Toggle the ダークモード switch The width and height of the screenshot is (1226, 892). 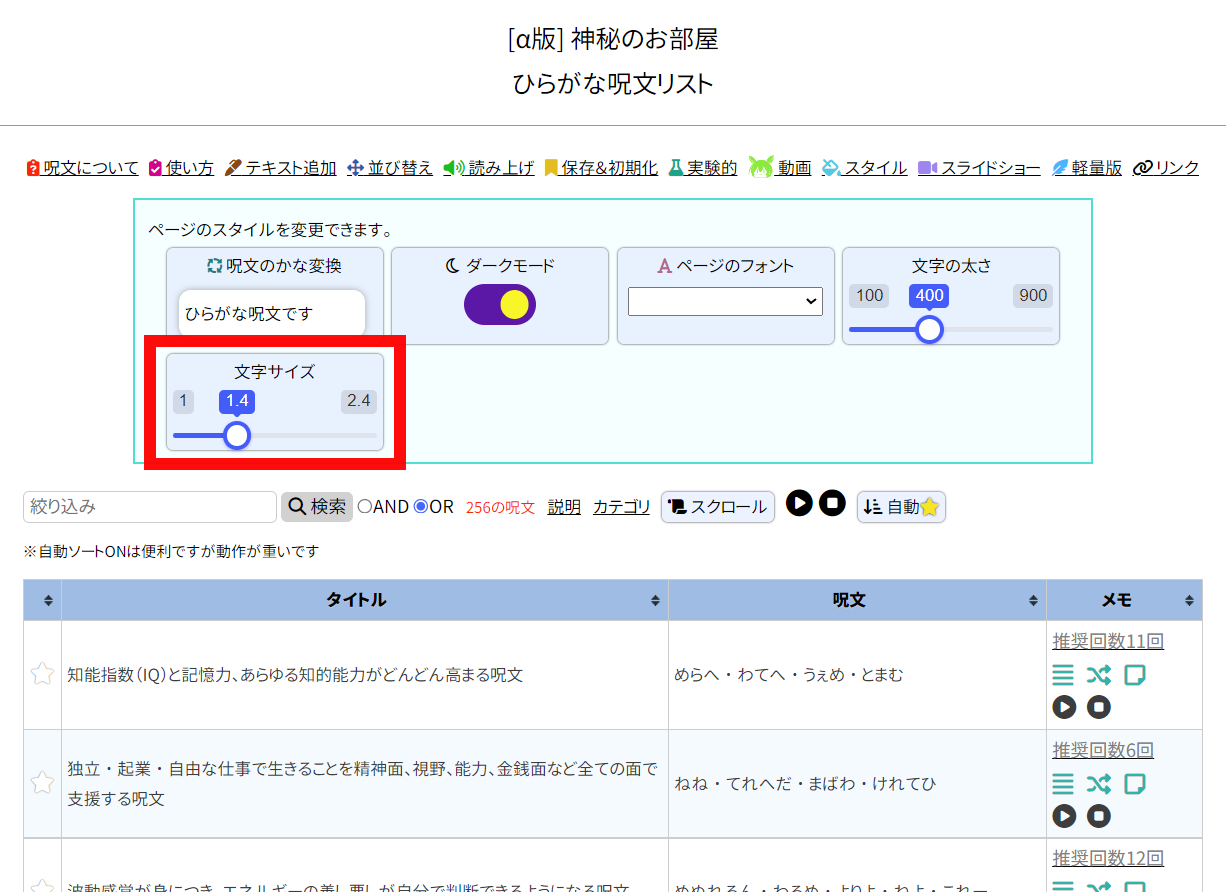click(x=500, y=305)
